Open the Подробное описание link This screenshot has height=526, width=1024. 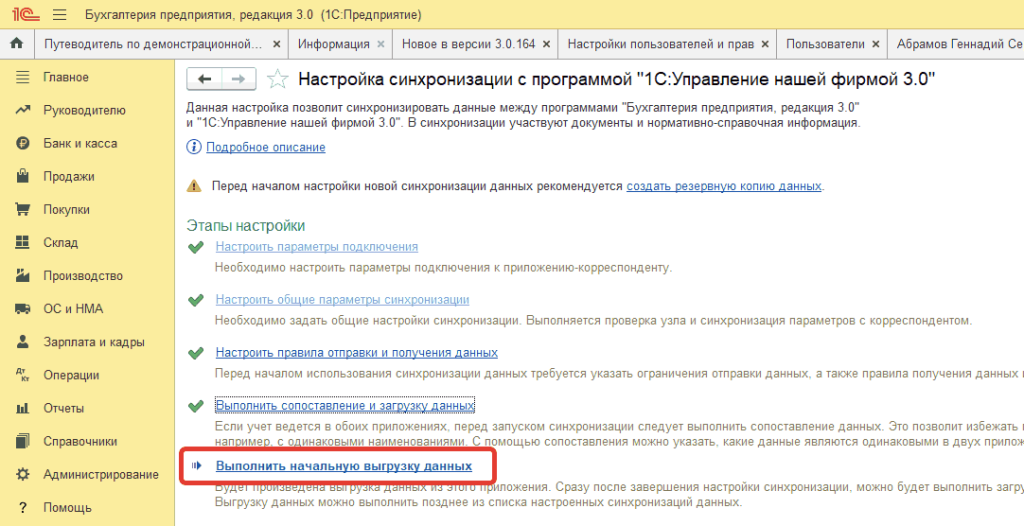266,148
